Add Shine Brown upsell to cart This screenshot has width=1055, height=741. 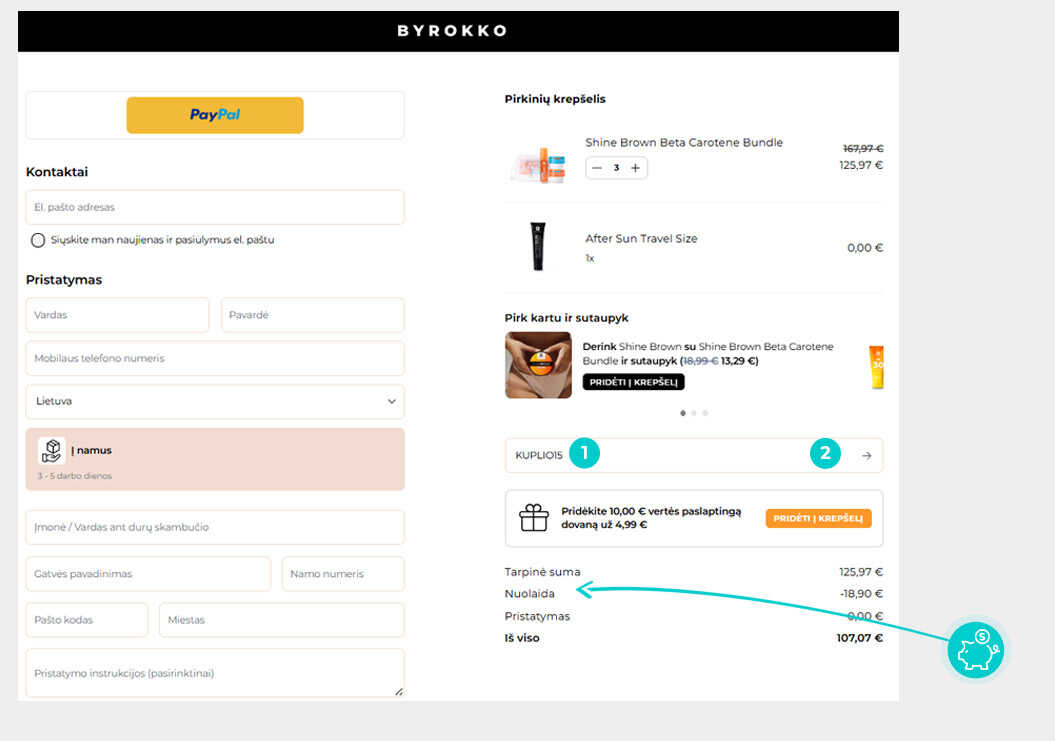[x=633, y=382]
